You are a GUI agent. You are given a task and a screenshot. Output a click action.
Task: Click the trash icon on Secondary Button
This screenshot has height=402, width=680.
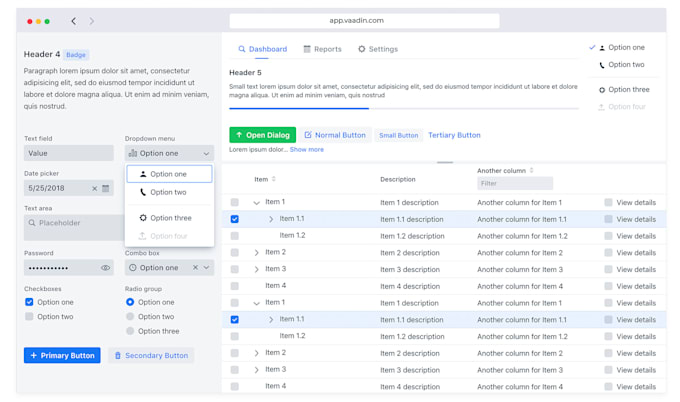pyautogui.click(x=118, y=356)
